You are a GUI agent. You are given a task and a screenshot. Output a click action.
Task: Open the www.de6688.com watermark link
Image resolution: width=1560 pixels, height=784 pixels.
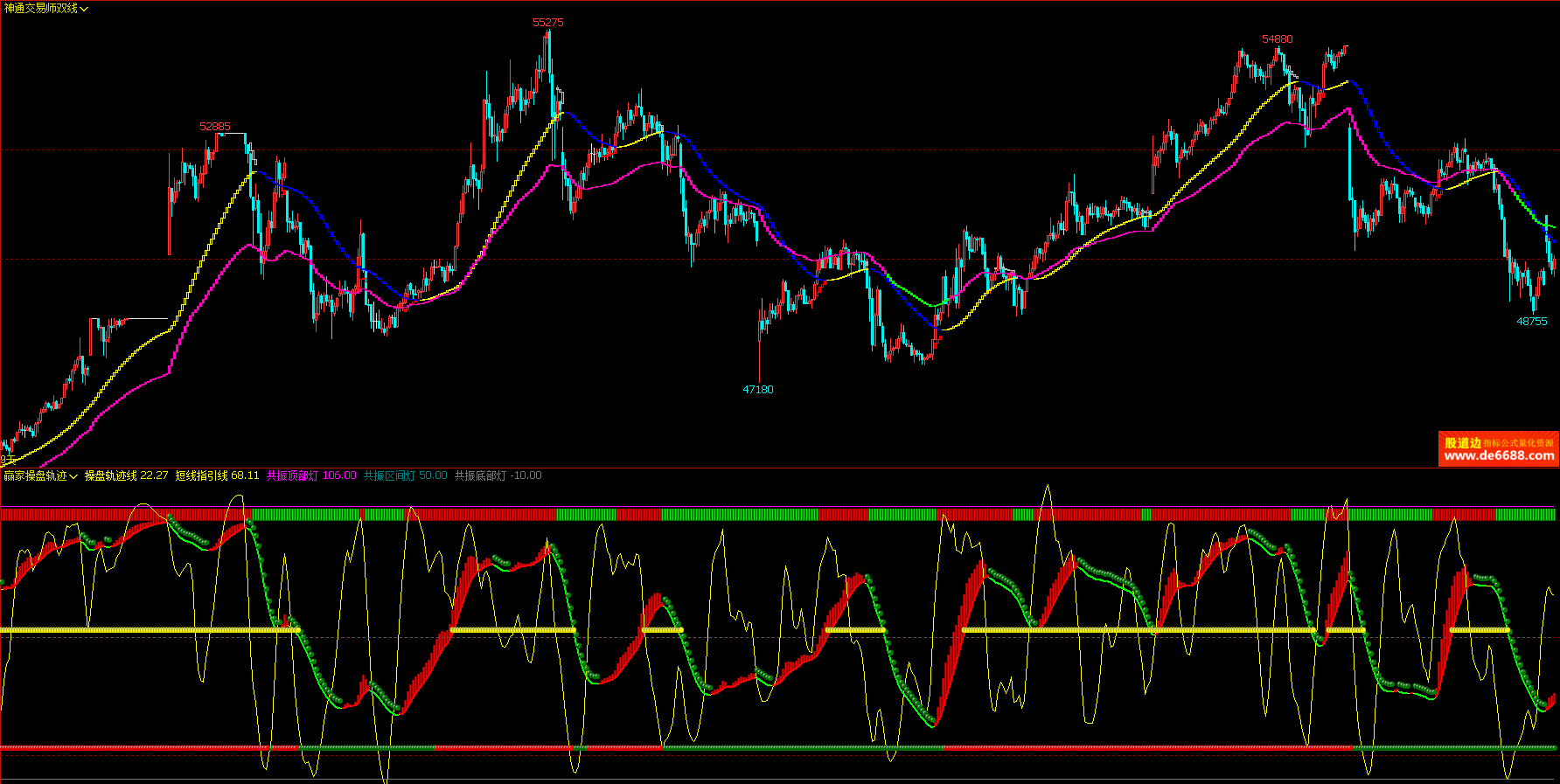pyautogui.click(x=1499, y=455)
